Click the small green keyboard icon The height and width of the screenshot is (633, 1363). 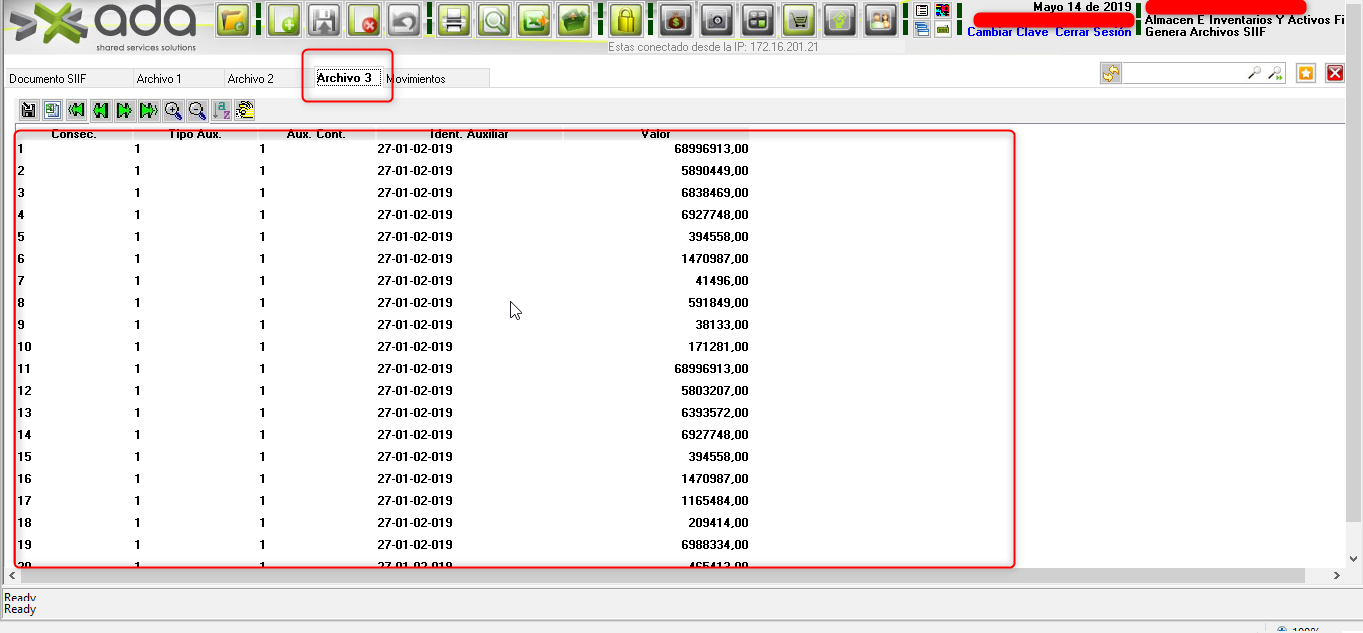point(942,30)
